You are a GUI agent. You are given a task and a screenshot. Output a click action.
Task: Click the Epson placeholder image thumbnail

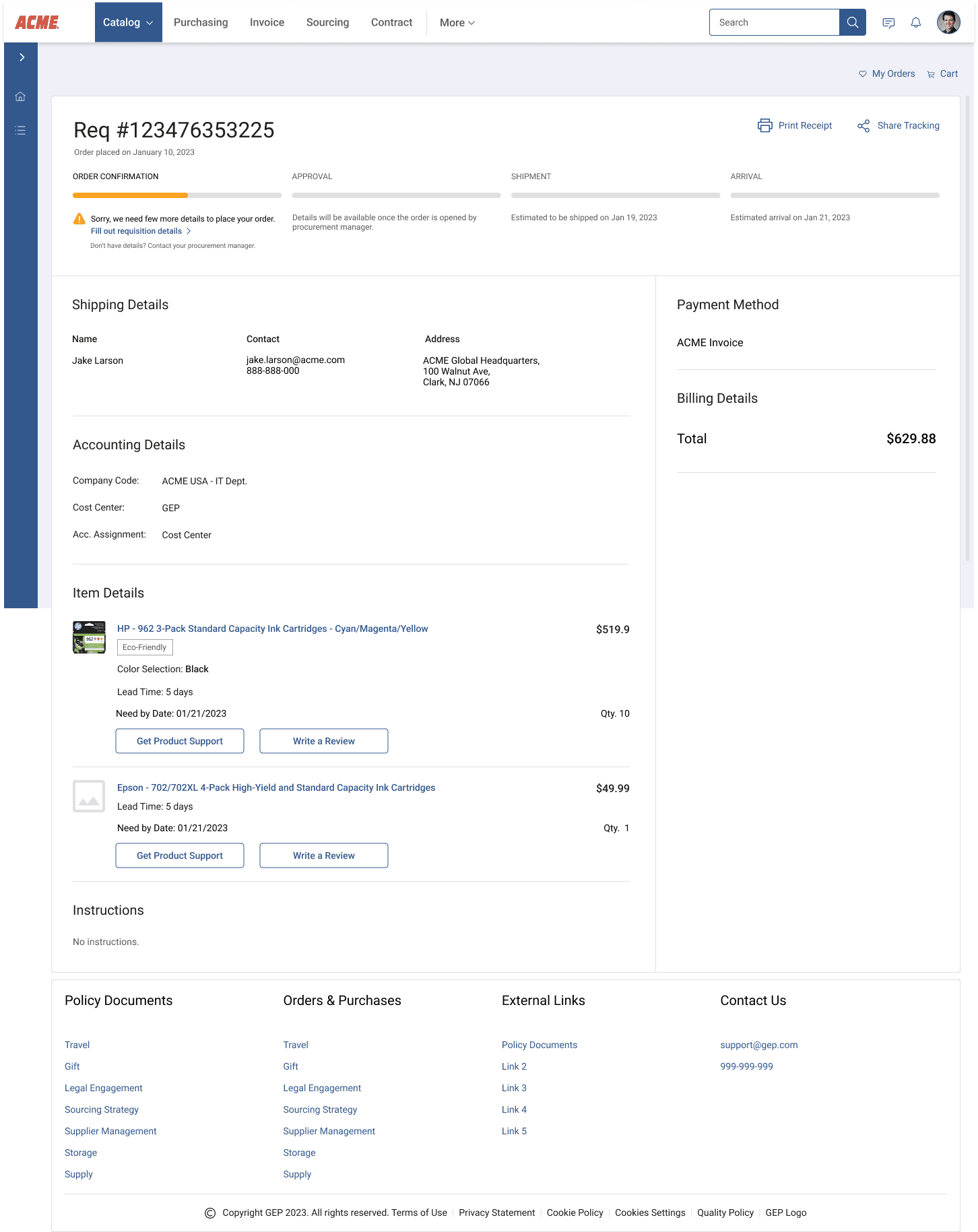[89, 796]
